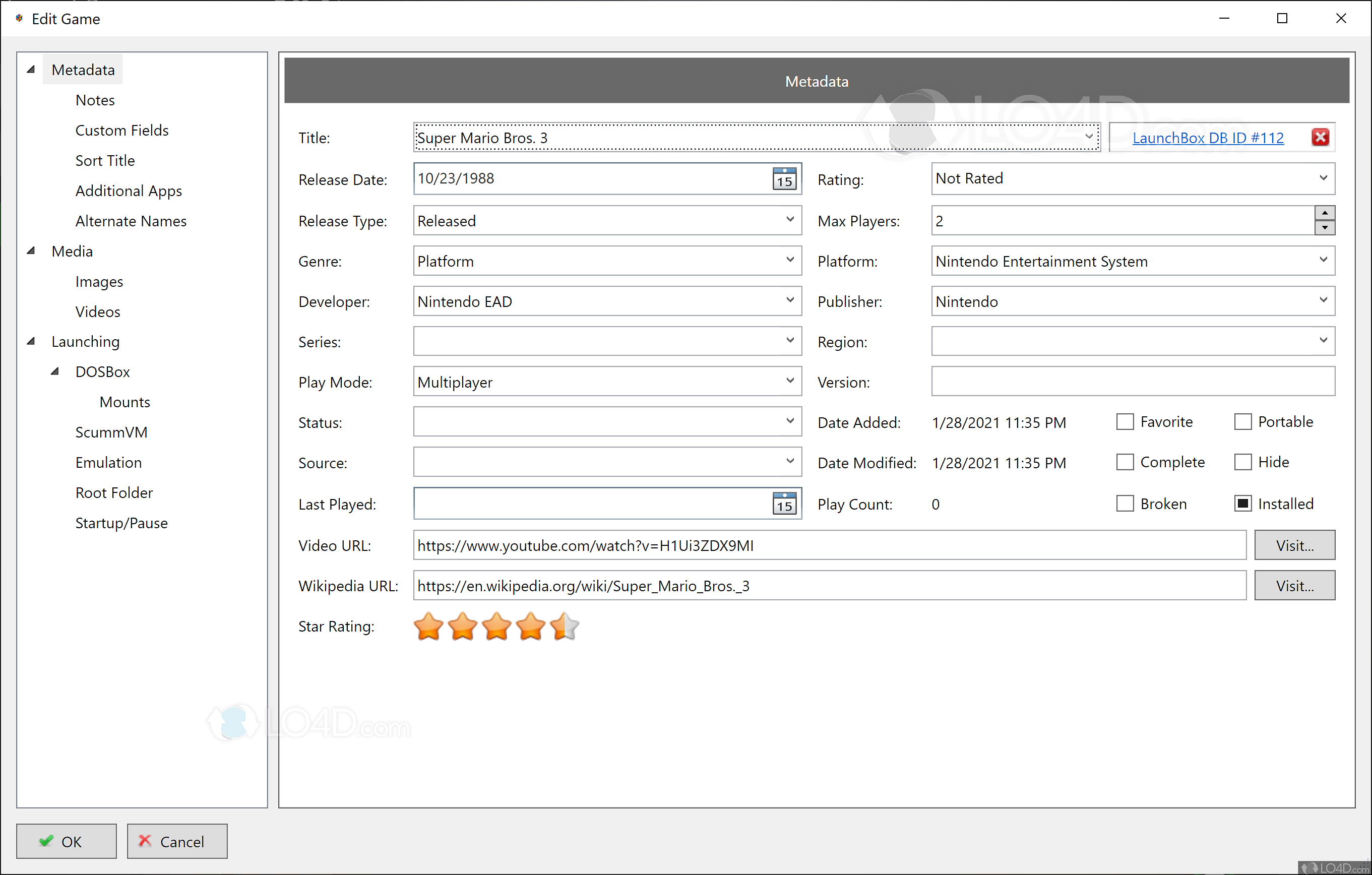1372x875 pixels.
Task: Remove the LaunchBox DB ID link
Action: pos(1320,137)
